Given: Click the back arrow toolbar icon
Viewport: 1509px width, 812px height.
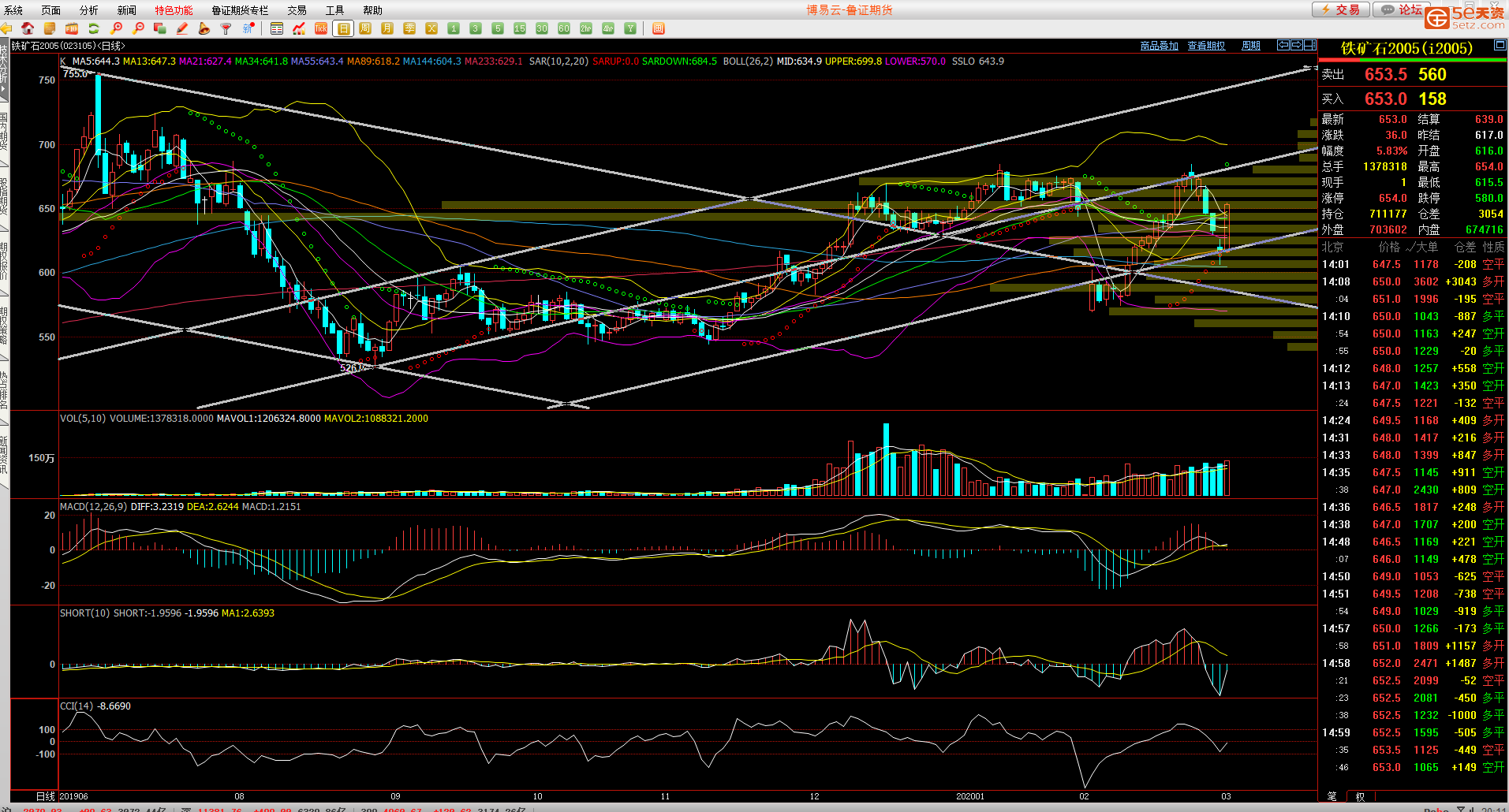Looking at the screenshot, I should pos(6,28).
